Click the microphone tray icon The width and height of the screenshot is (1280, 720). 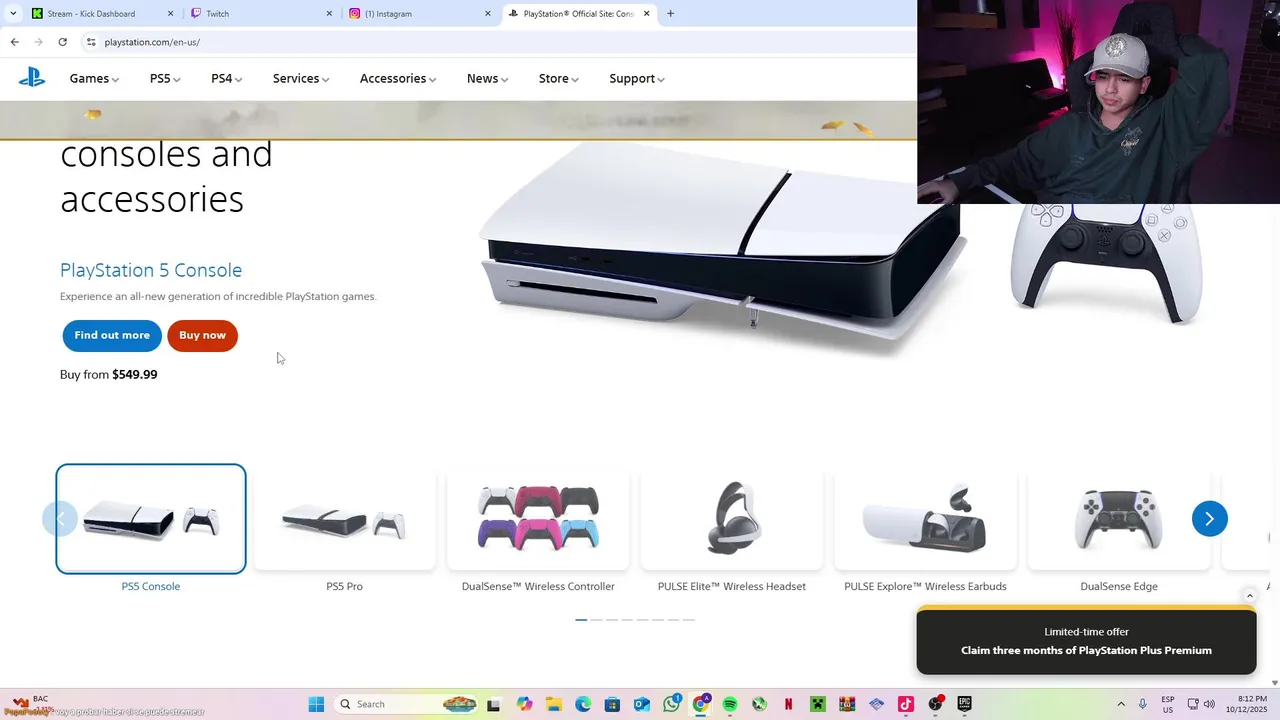pyautogui.click(x=1143, y=704)
